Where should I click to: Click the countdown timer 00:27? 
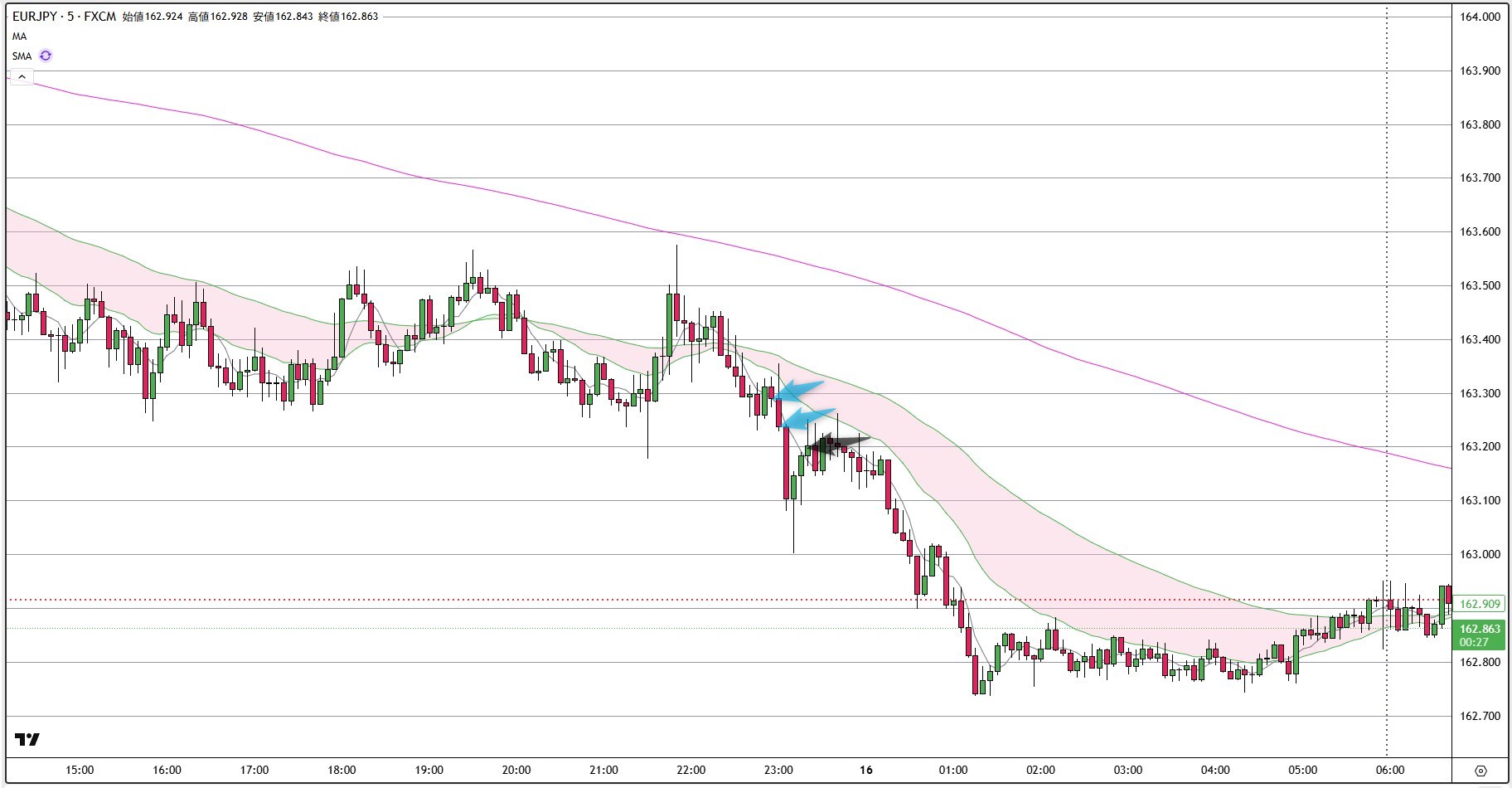[1474, 642]
